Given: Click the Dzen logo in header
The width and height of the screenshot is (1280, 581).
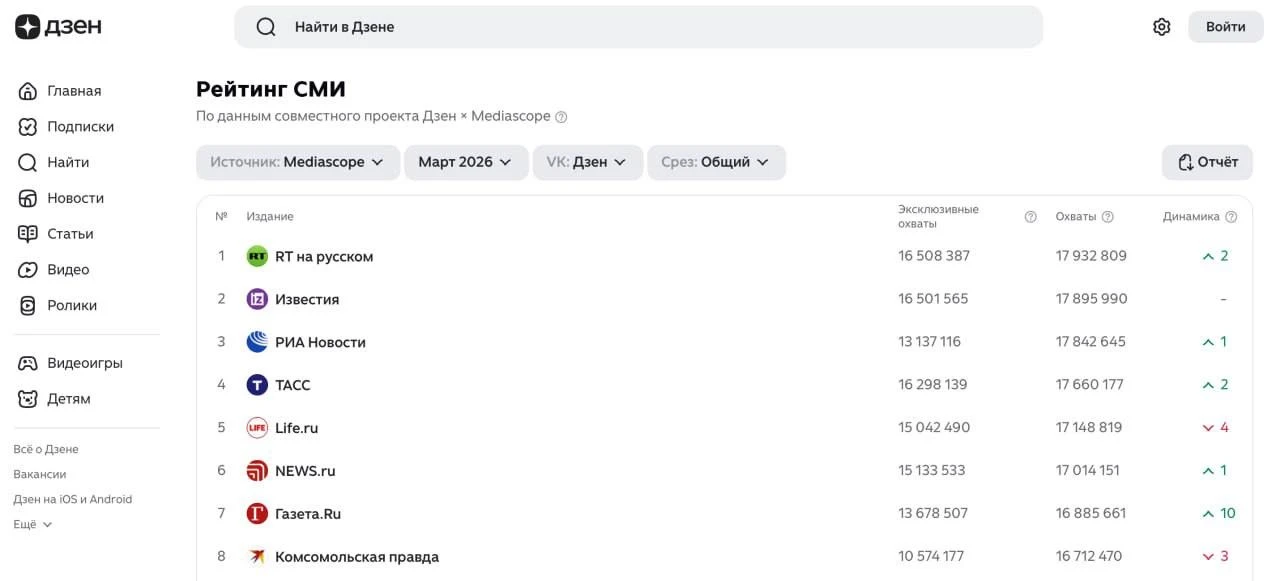Looking at the screenshot, I should tap(58, 27).
